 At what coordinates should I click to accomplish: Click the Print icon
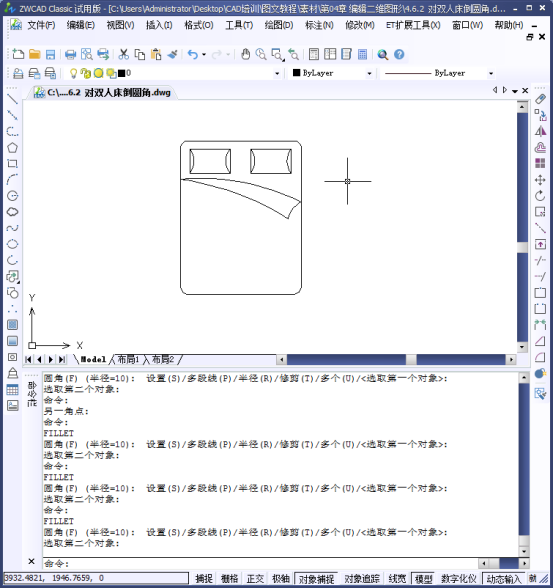click(70, 54)
